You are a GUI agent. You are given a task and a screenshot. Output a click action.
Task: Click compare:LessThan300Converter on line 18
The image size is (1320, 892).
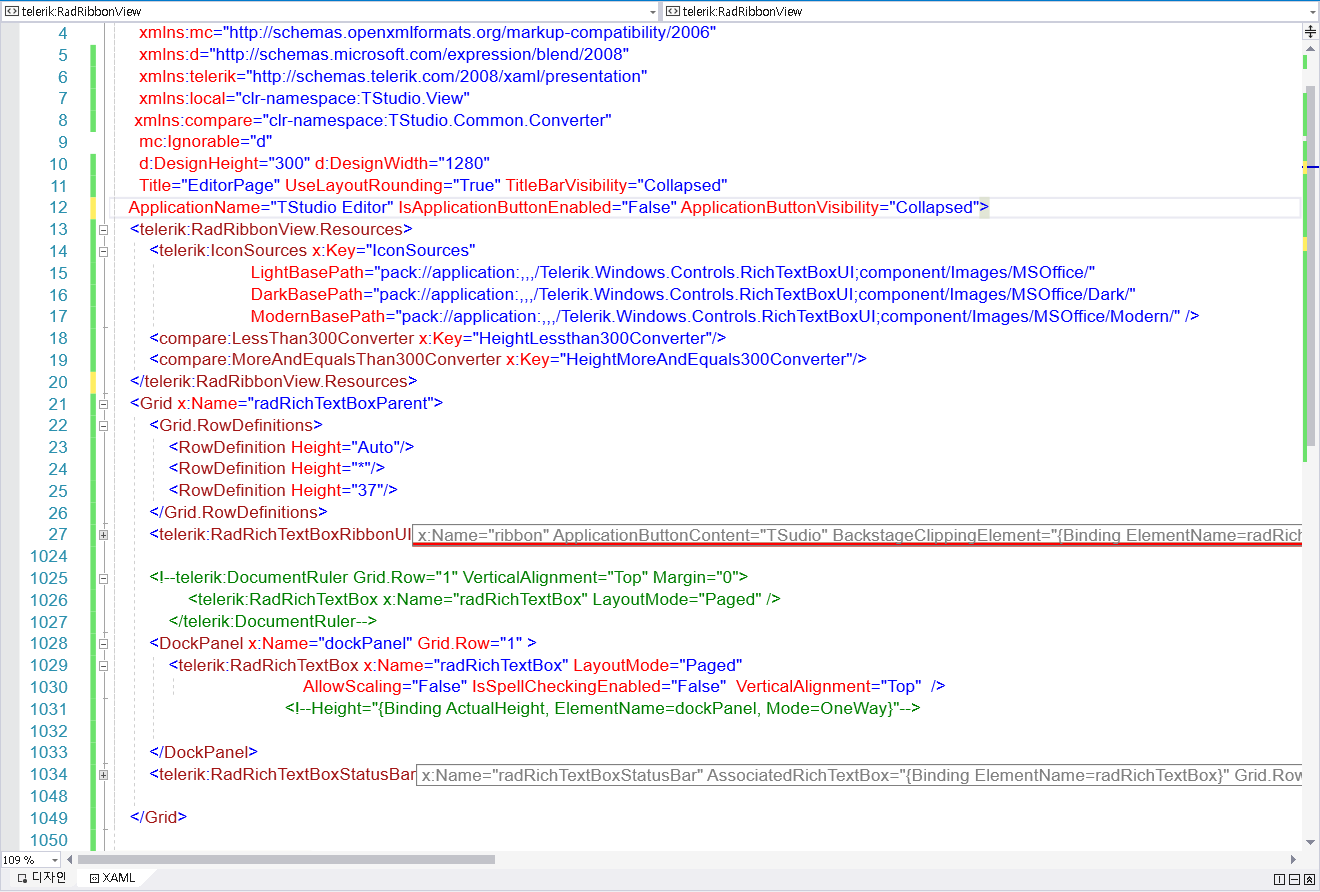438,339
